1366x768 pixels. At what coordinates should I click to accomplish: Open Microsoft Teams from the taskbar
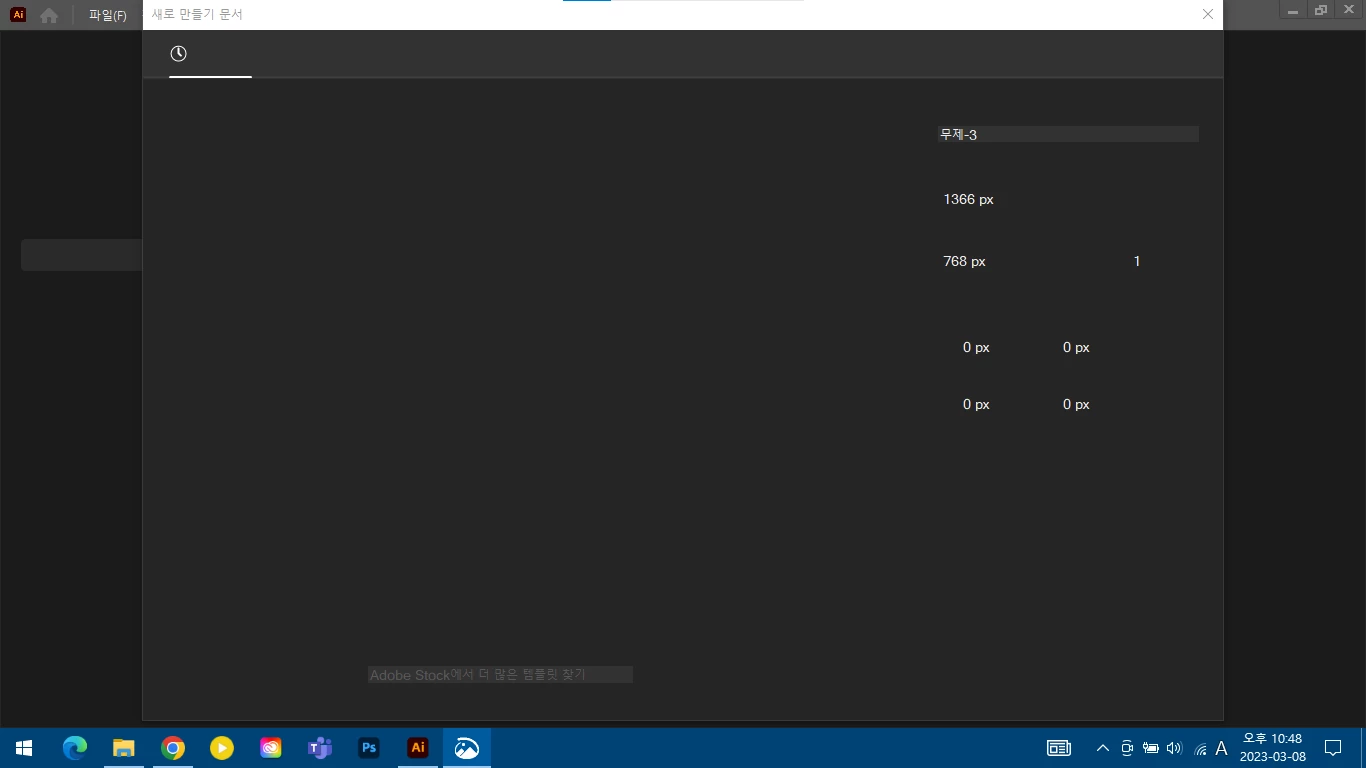tap(320, 748)
